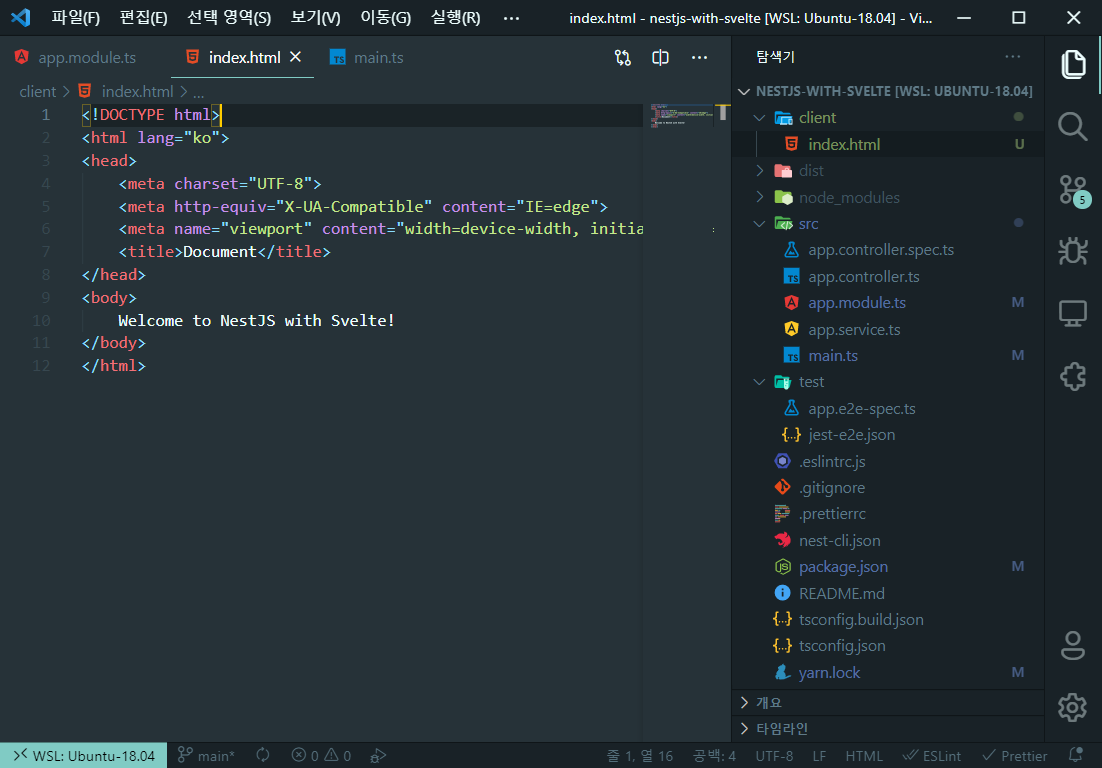The image size is (1102, 768).
Task: Open app.module.ts in the explorer
Action: click(x=888, y=303)
